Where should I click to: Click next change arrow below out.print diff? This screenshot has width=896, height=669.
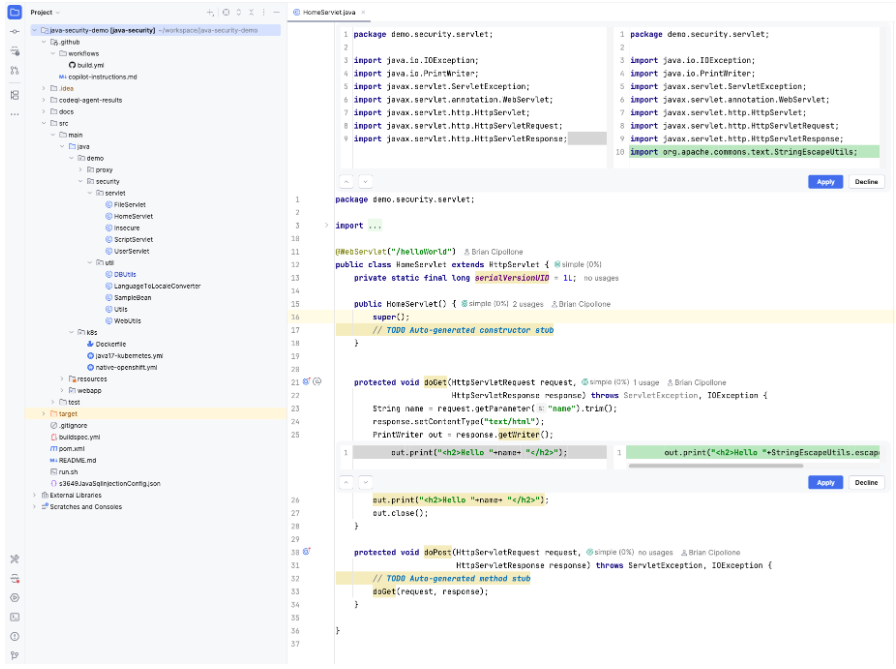[365, 482]
